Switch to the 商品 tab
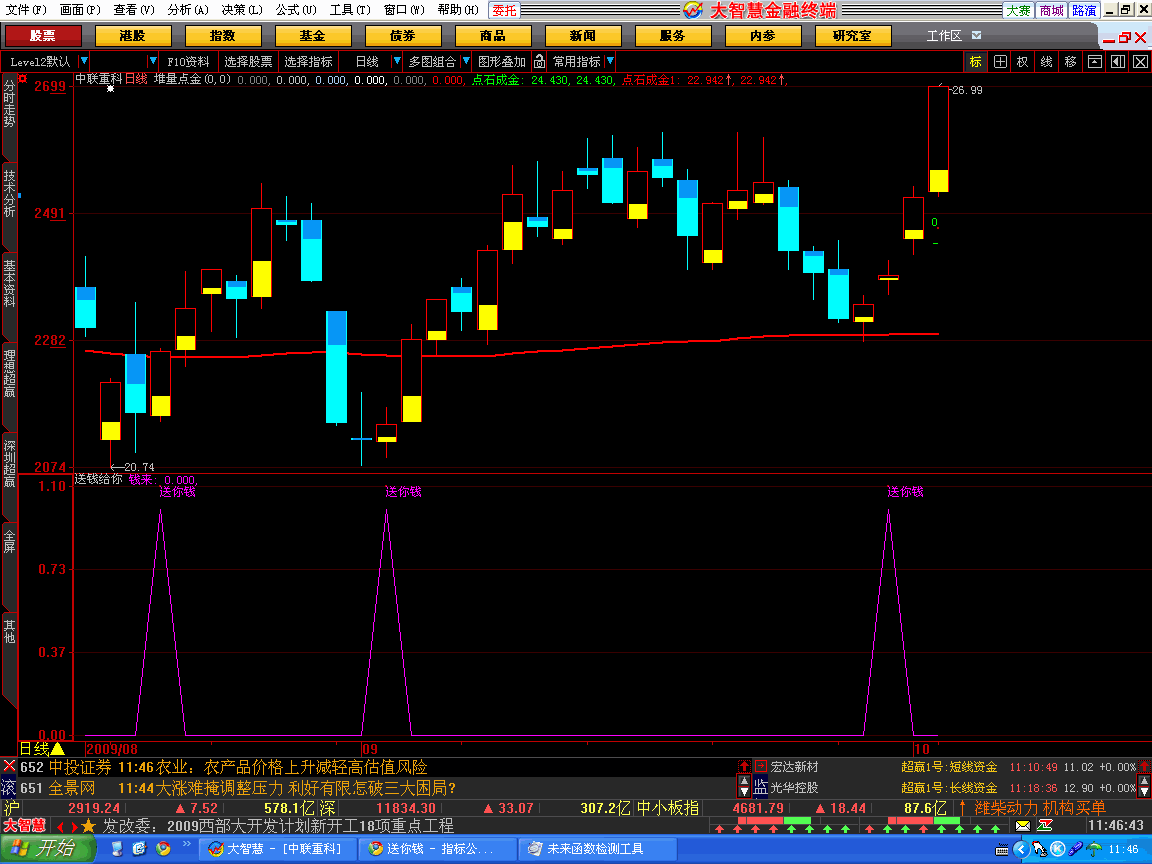The image size is (1152, 864). [x=493, y=35]
